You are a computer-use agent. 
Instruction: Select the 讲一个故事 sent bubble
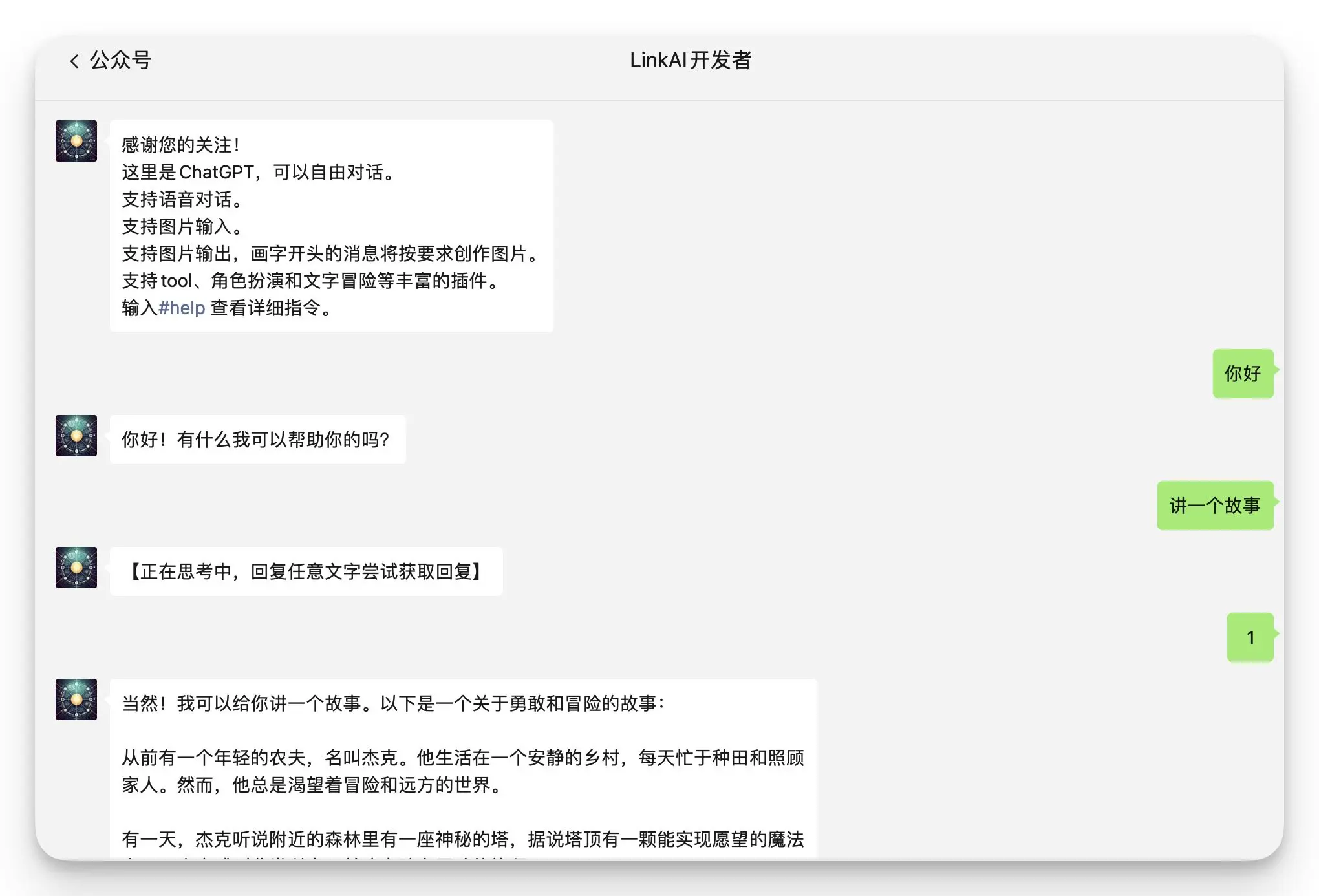tap(1214, 506)
